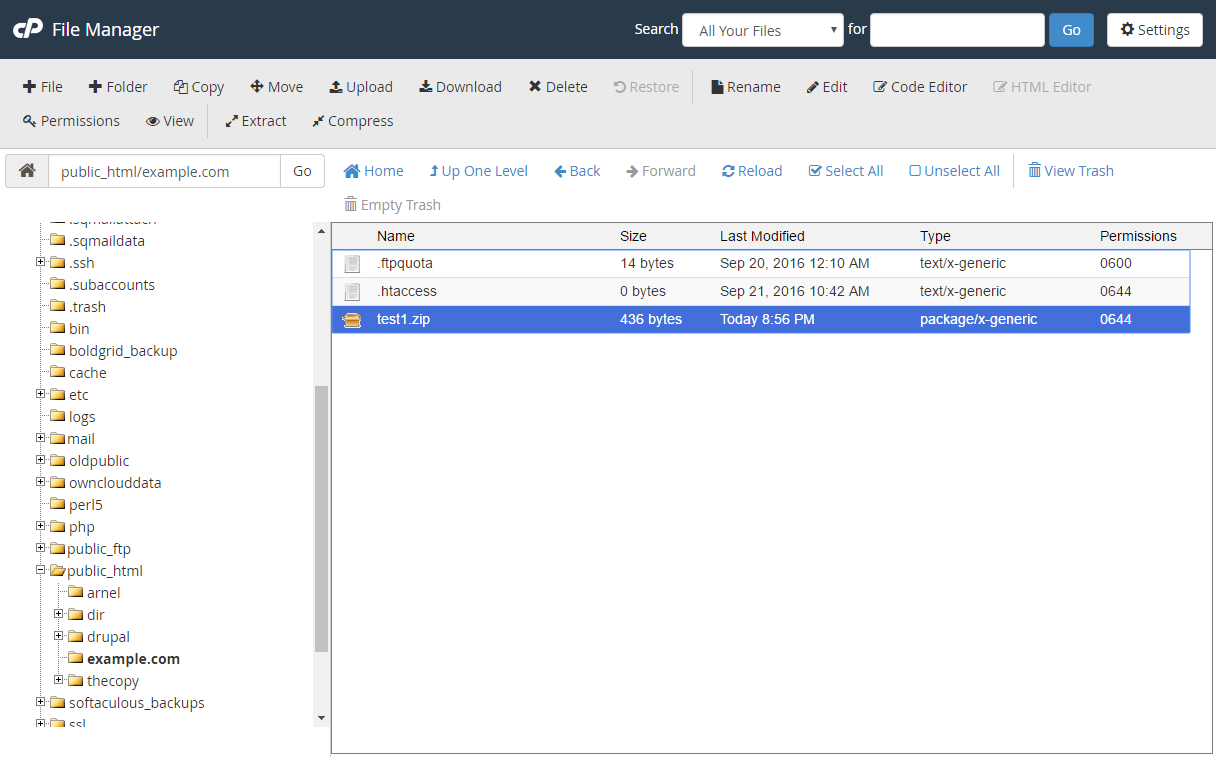The width and height of the screenshot is (1216, 757).
Task: Click Select All checkbox link
Action: tap(845, 171)
